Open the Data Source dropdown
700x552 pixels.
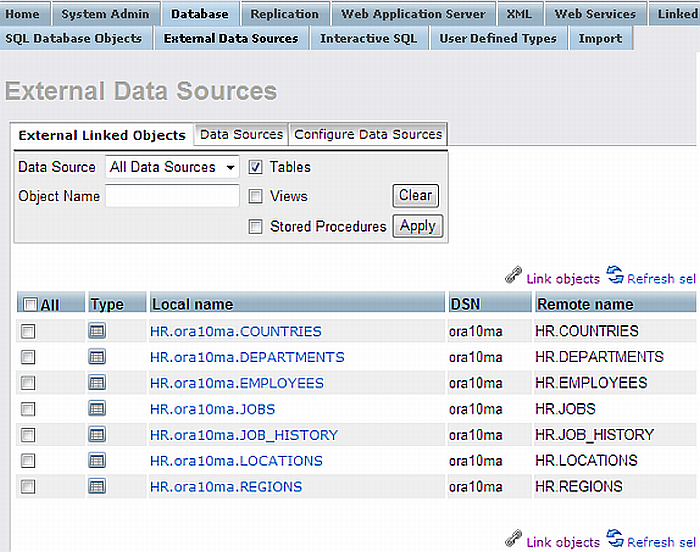pyautogui.click(x=172, y=167)
